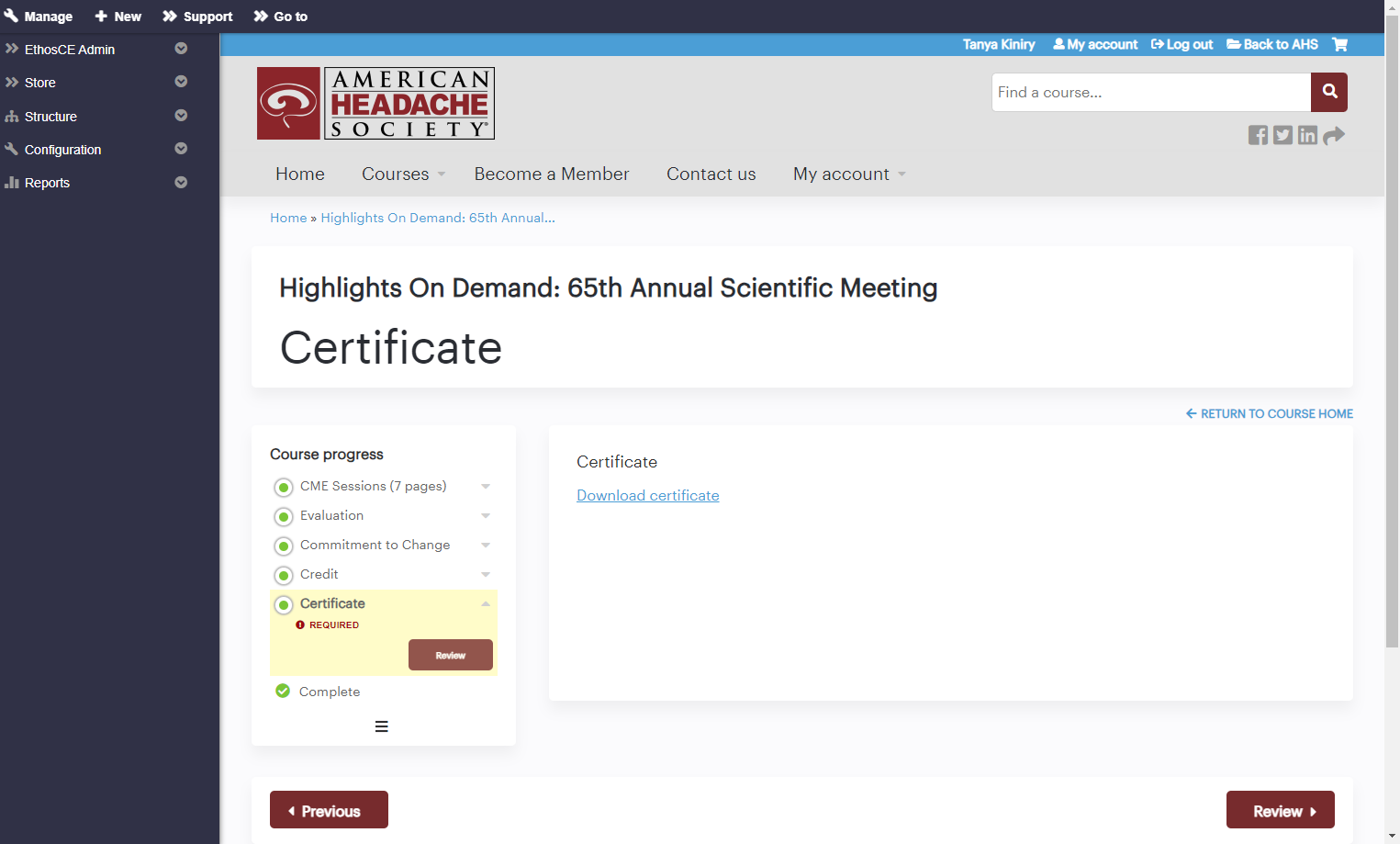
Task: Expand the Store sidebar section
Action: [181, 82]
